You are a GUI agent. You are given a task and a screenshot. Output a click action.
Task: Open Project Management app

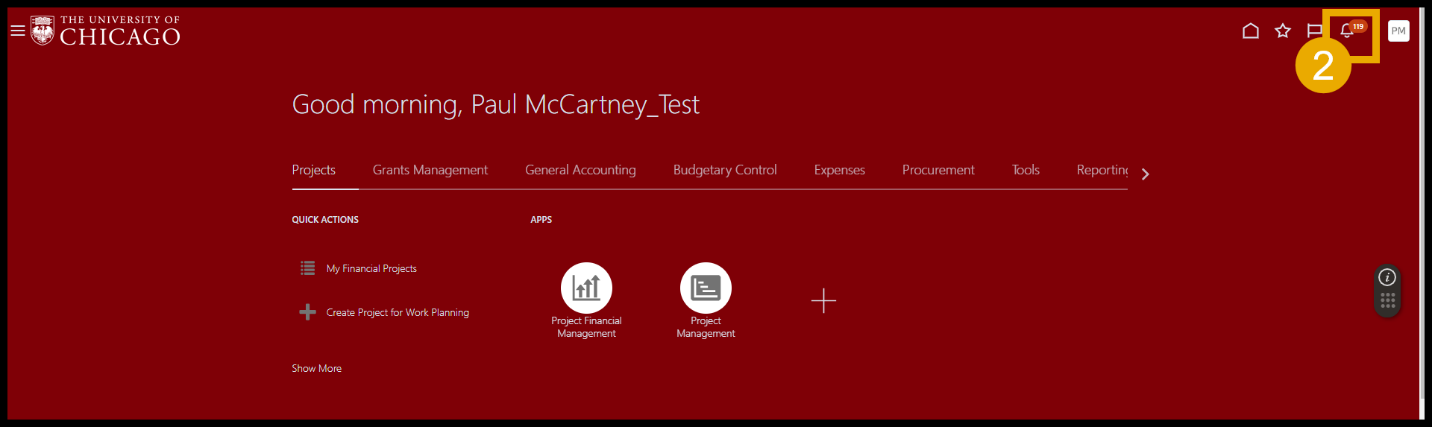705,288
